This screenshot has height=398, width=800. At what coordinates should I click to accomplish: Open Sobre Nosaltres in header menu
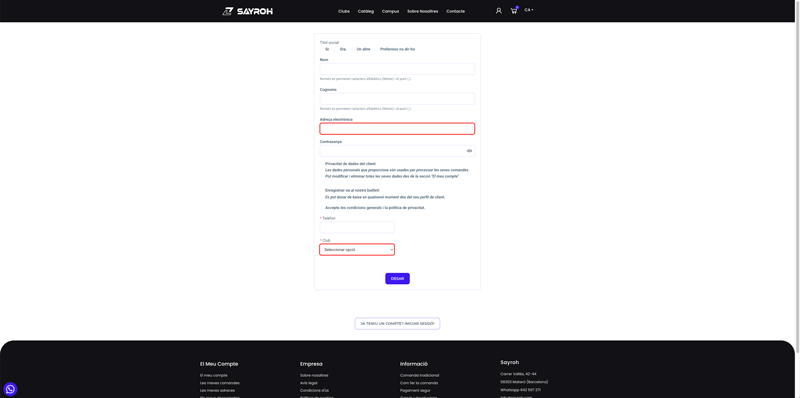click(x=422, y=11)
